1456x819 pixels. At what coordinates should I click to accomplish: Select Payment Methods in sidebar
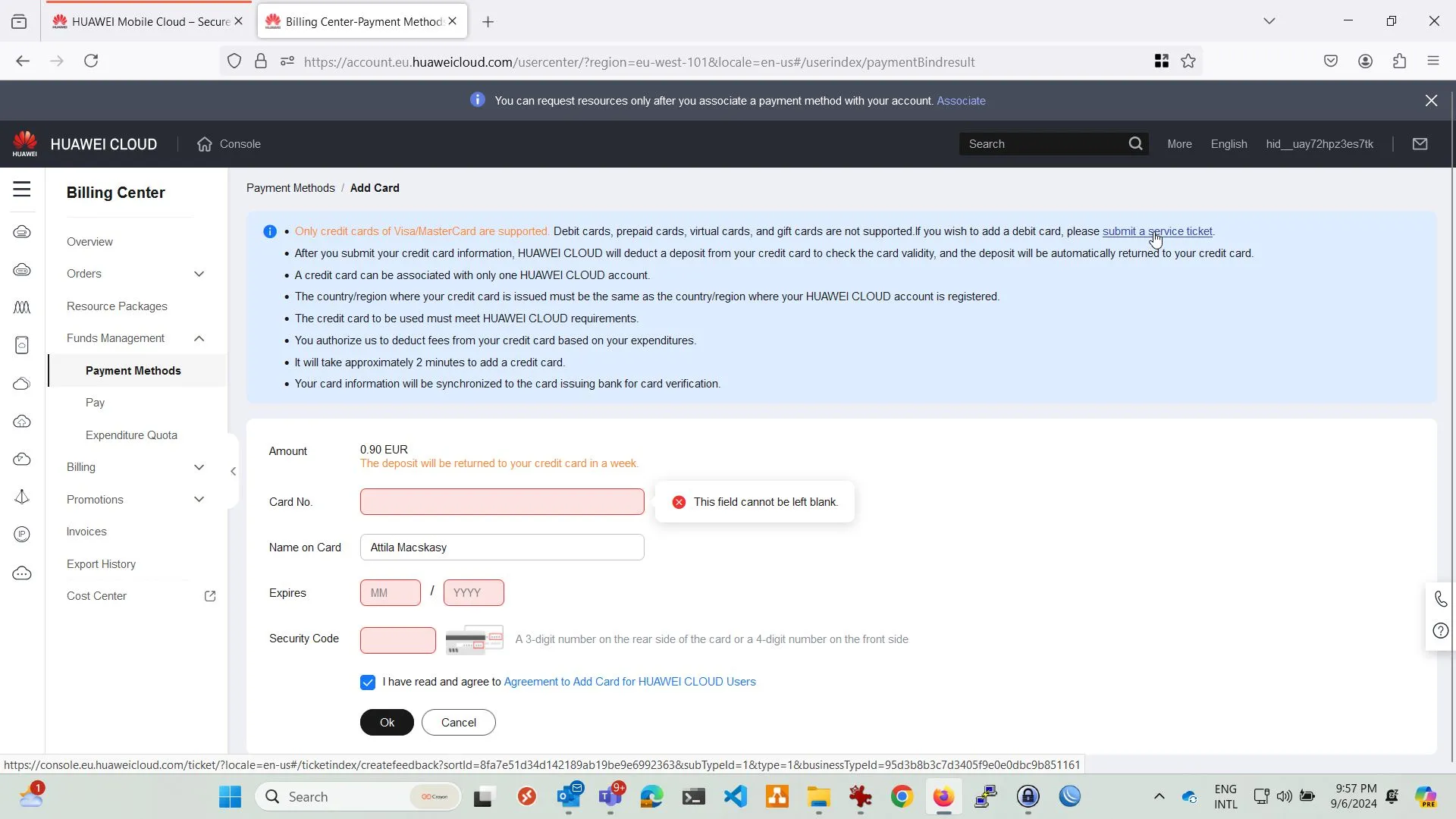pyautogui.click(x=133, y=371)
